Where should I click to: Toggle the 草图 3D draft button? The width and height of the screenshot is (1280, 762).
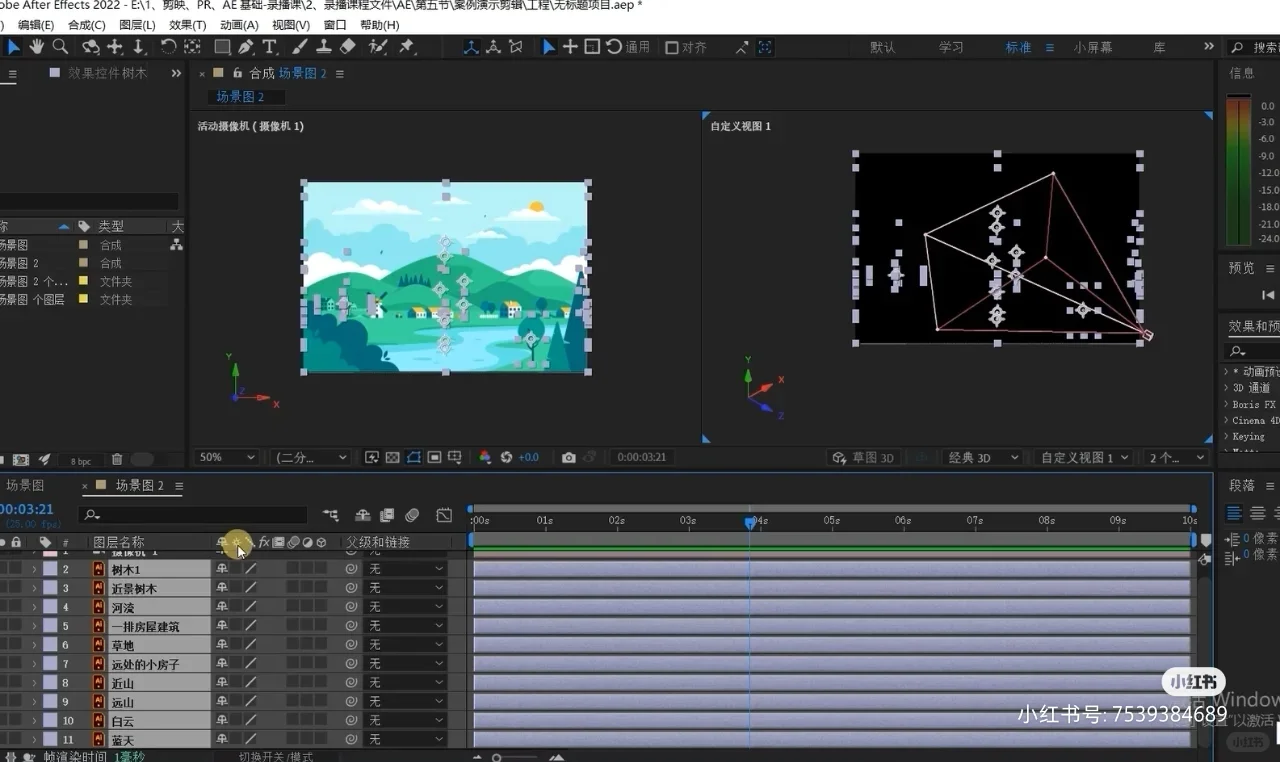[863, 457]
